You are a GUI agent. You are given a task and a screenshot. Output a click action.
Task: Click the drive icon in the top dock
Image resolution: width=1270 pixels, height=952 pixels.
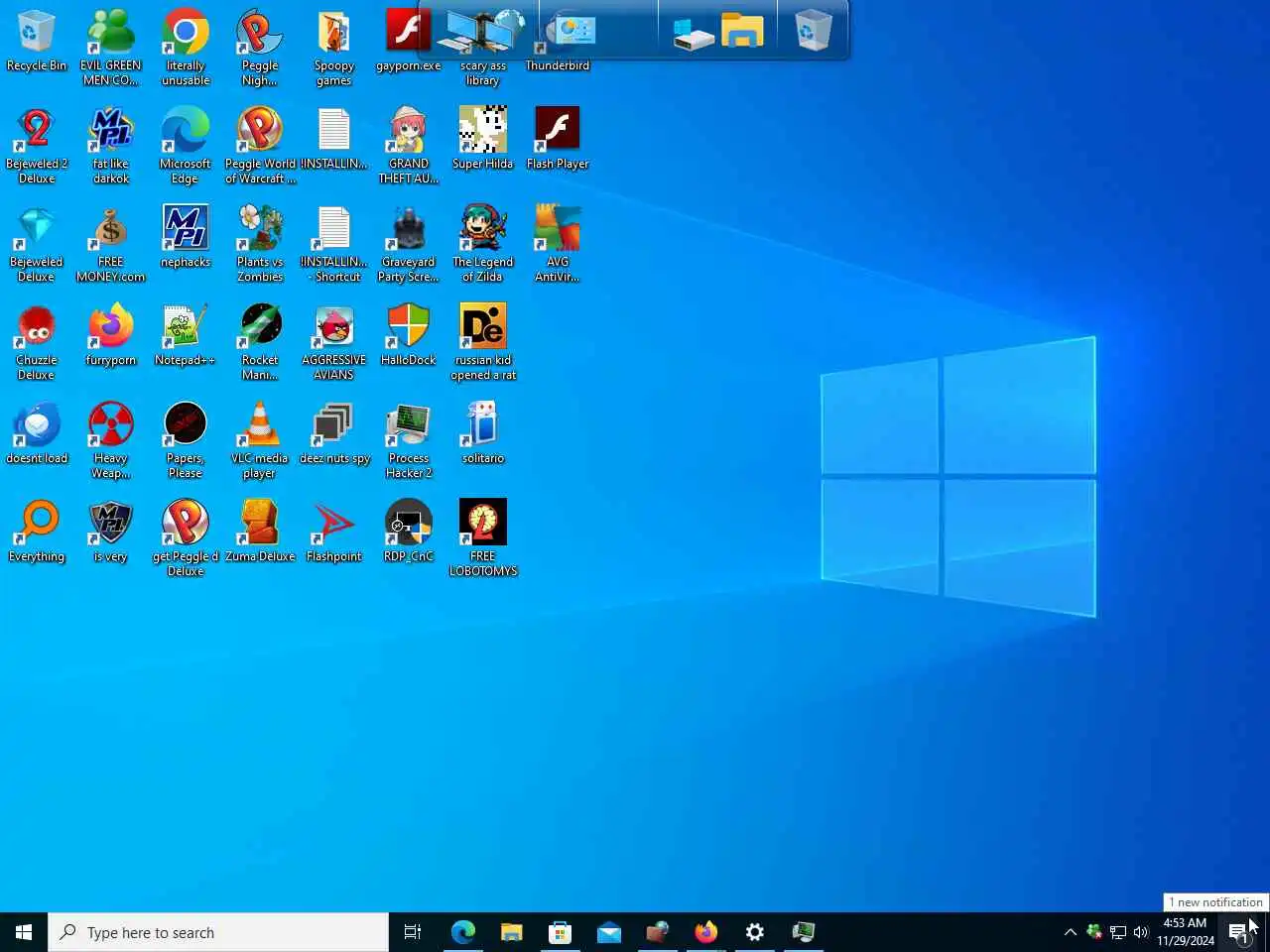(694, 35)
